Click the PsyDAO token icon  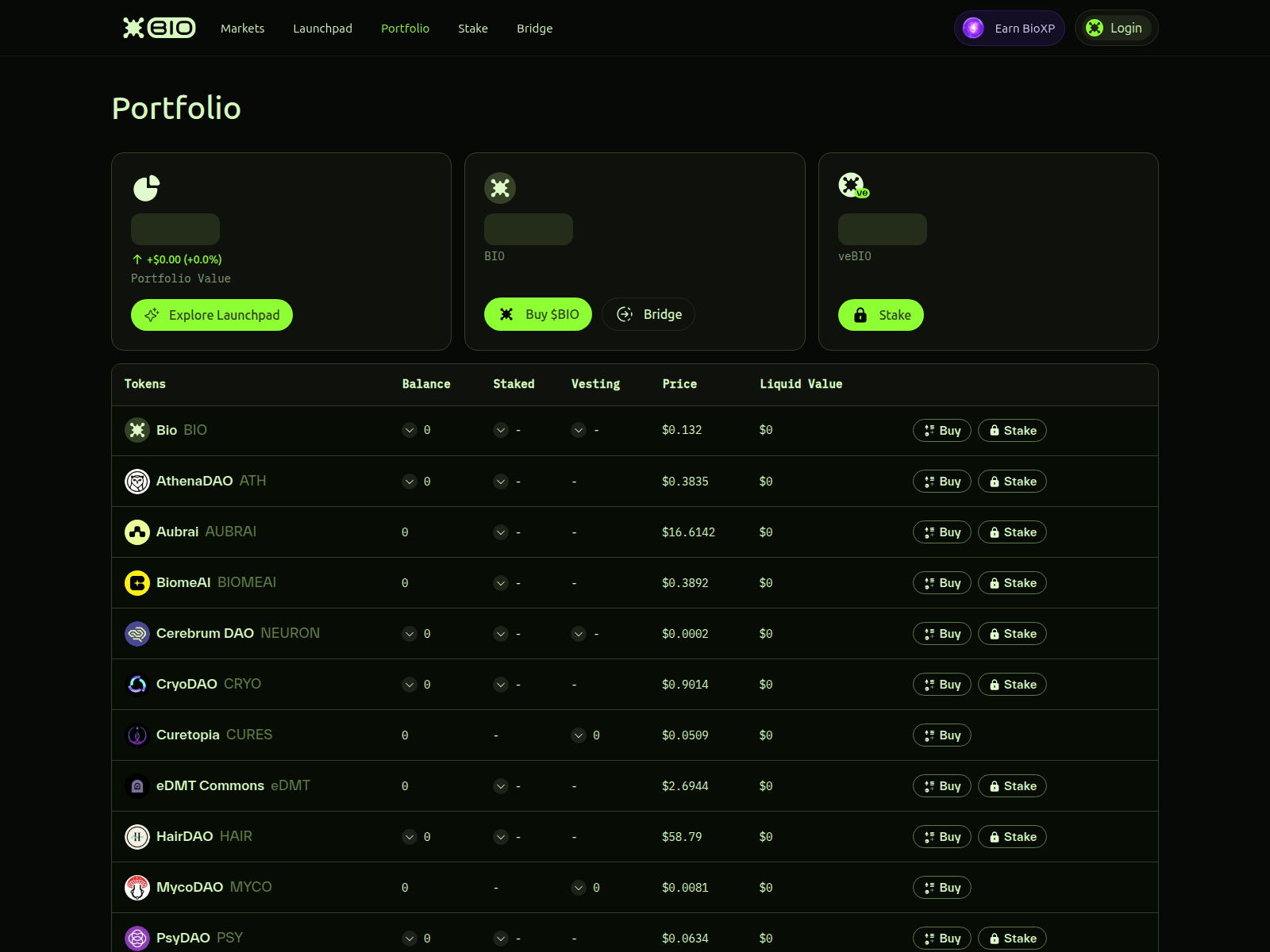pyautogui.click(x=137, y=938)
